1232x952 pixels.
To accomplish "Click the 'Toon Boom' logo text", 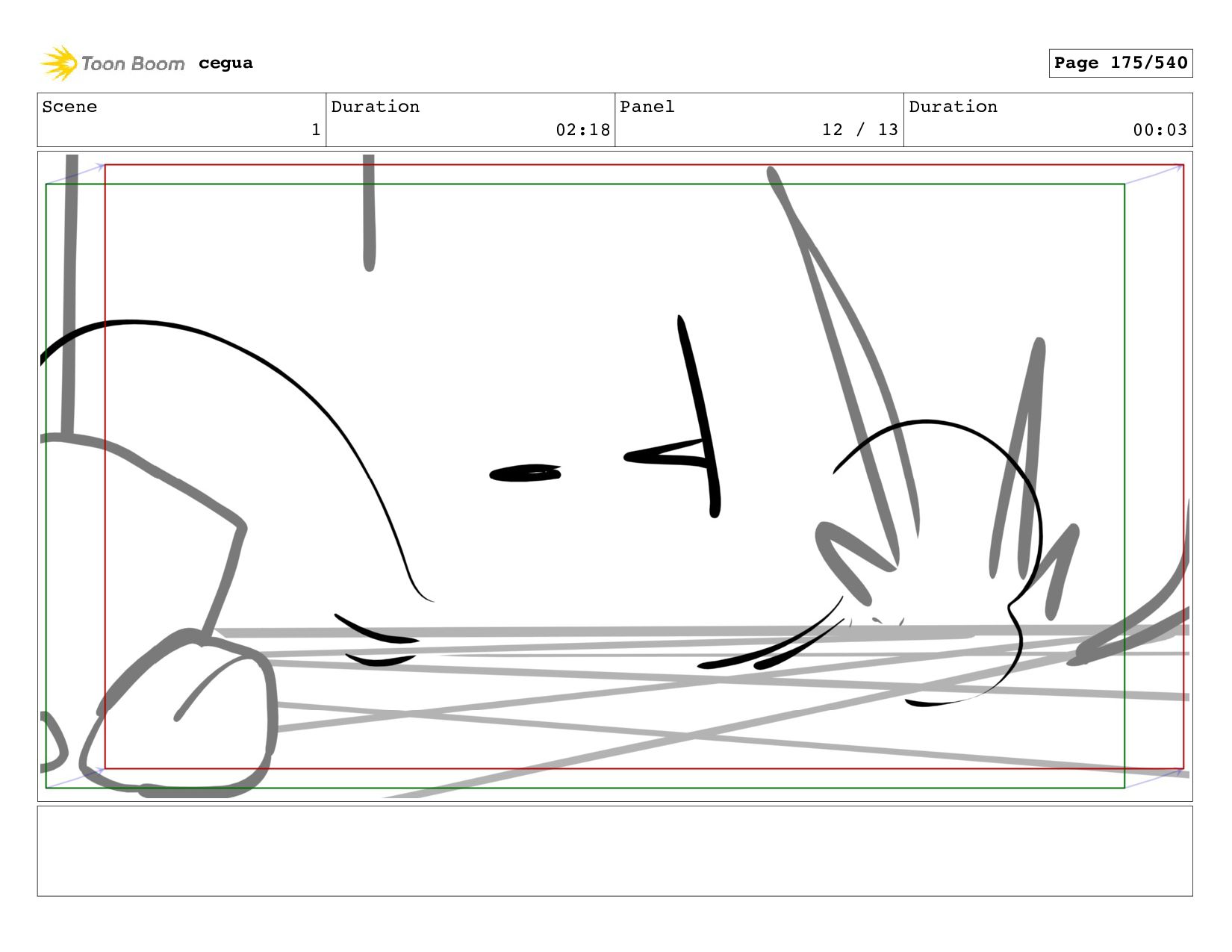I will (132, 63).
